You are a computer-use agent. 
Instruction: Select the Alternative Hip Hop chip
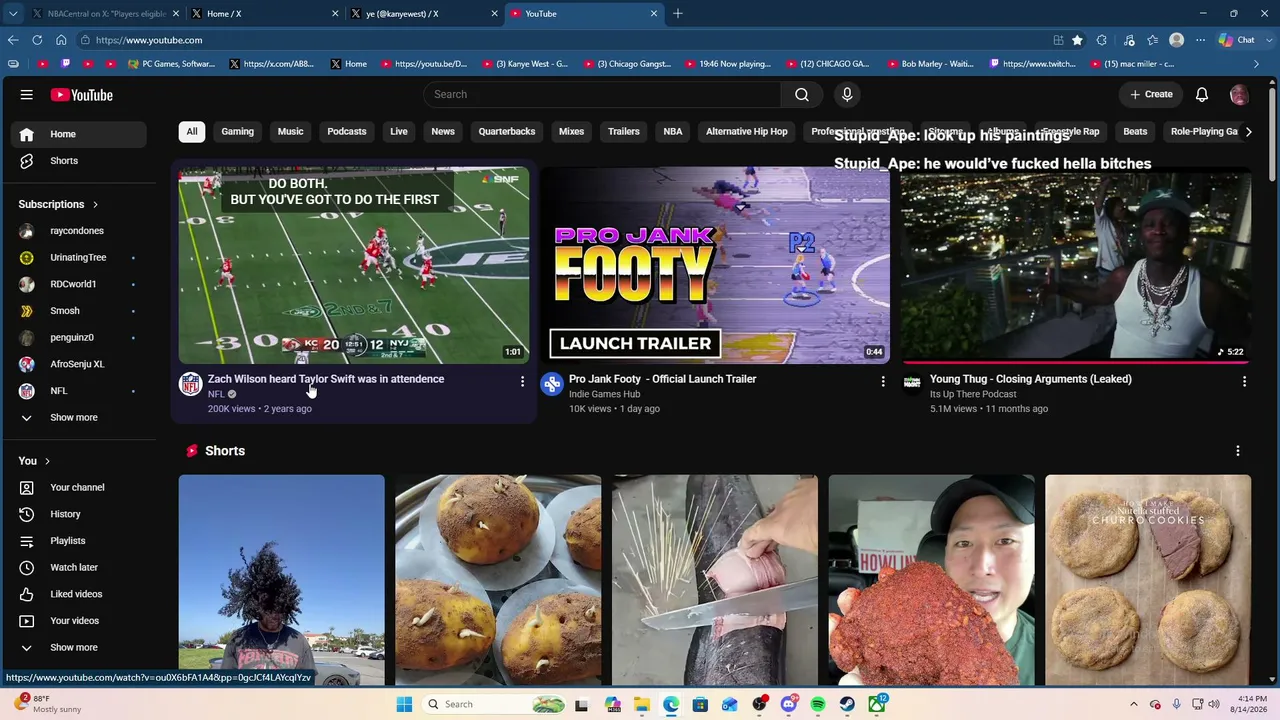tap(747, 131)
